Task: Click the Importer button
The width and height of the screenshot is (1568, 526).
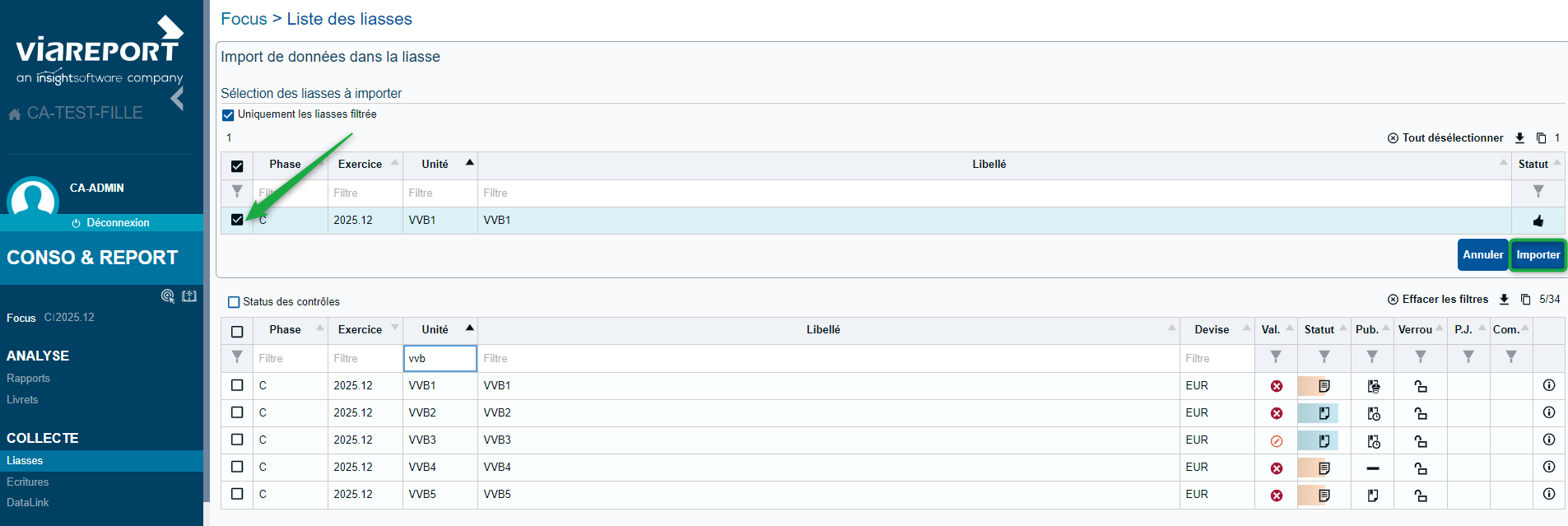Action: pyautogui.click(x=1538, y=255)
